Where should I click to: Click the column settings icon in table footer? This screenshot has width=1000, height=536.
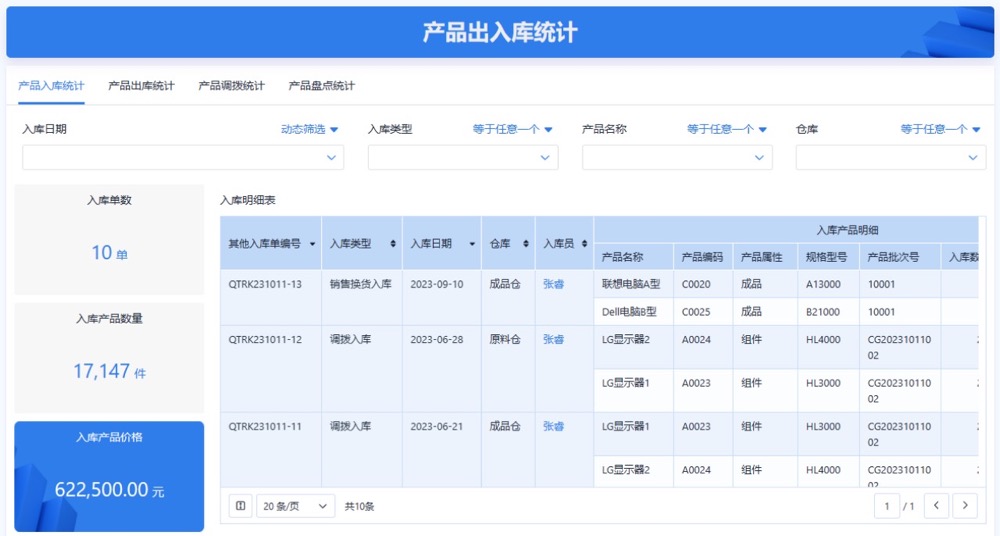coord(241,506)
